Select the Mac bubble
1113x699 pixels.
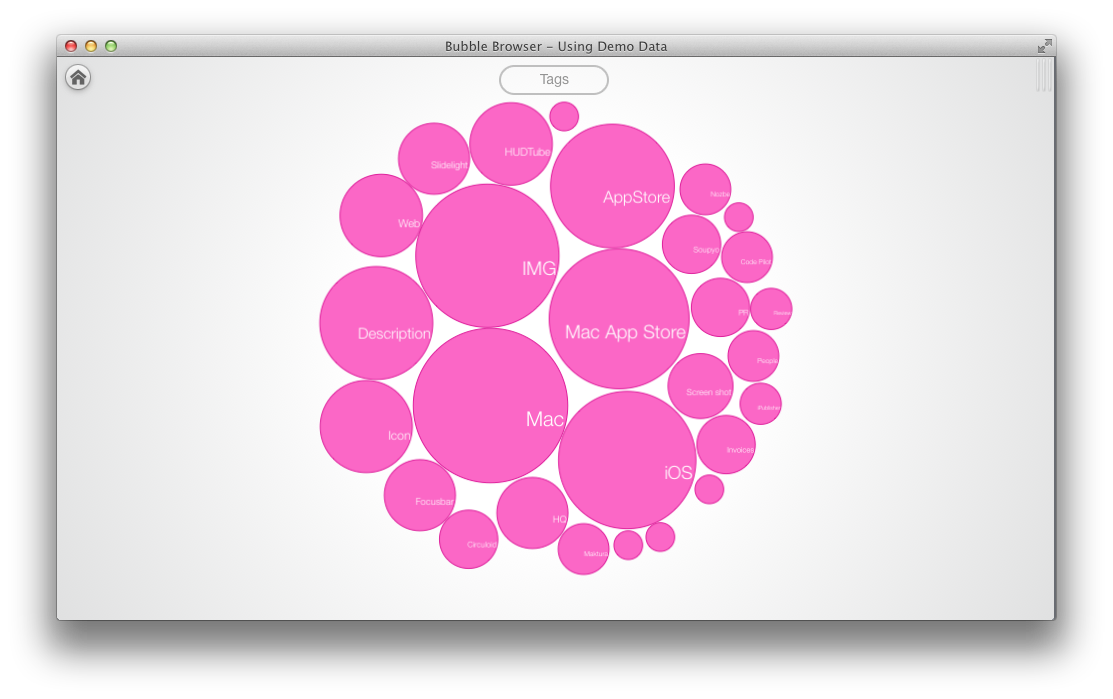(x=490, y=405)
